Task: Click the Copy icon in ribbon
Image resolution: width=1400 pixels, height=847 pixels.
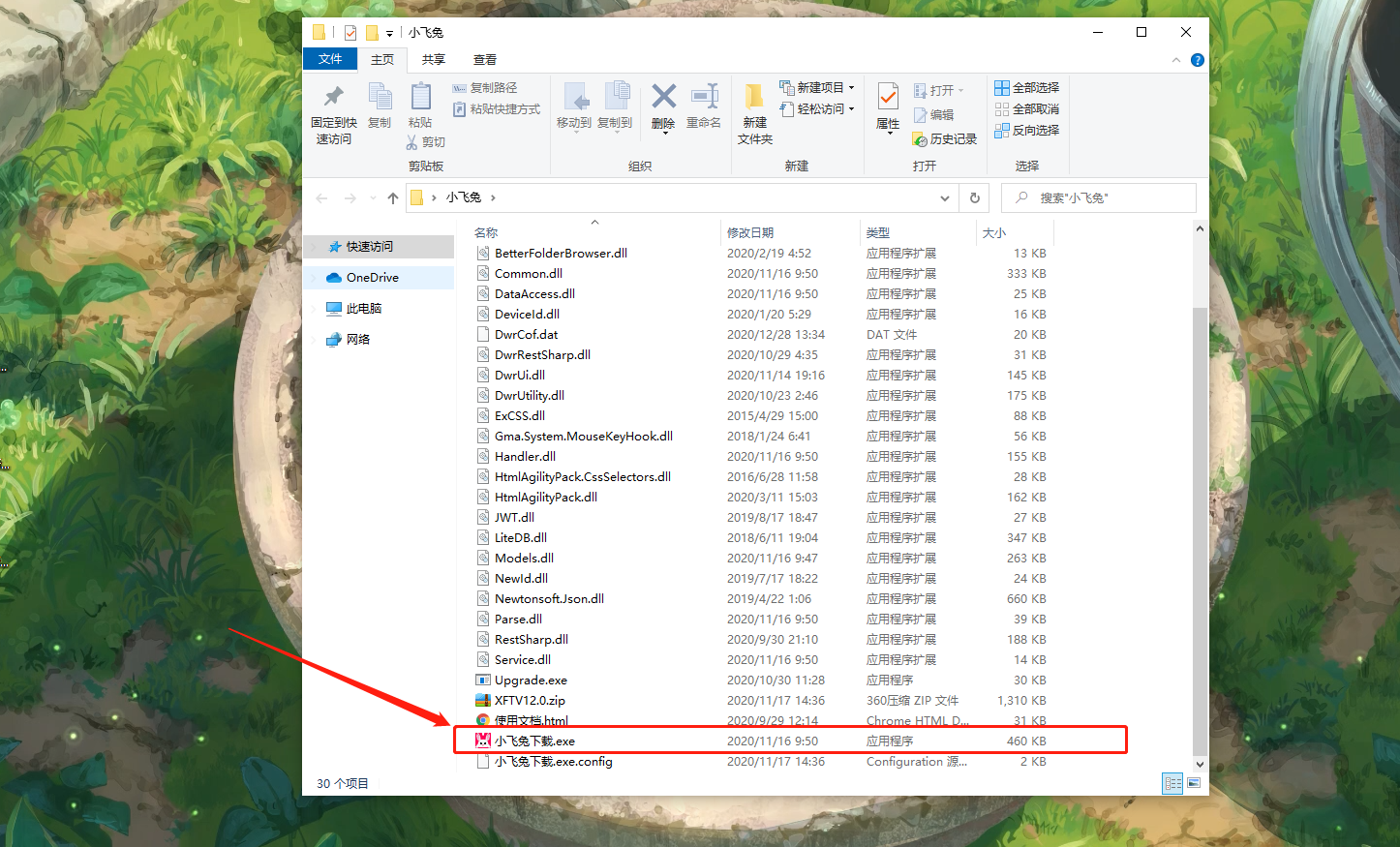Action: 380,98
